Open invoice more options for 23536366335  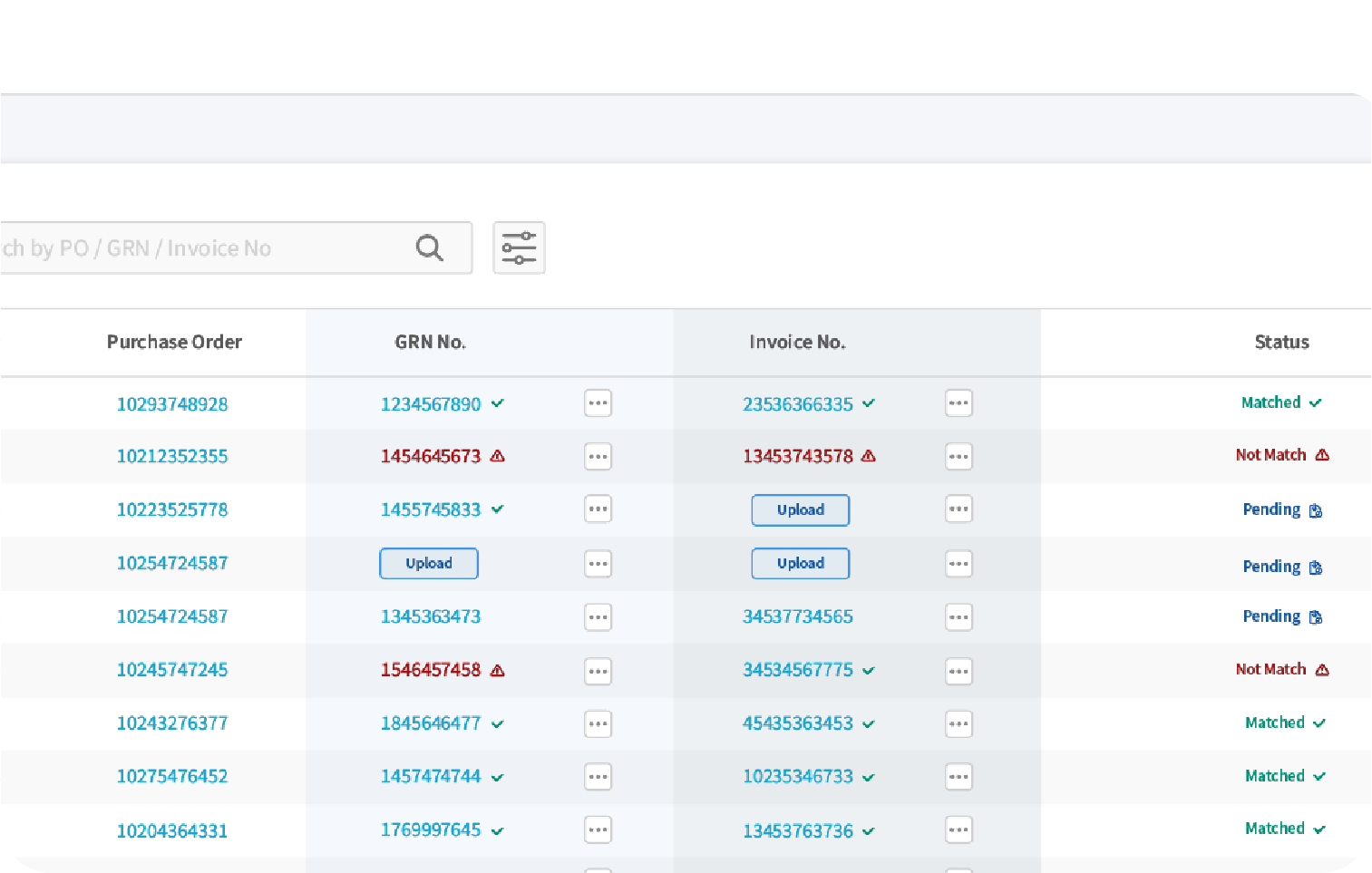[x=958, y=403]
